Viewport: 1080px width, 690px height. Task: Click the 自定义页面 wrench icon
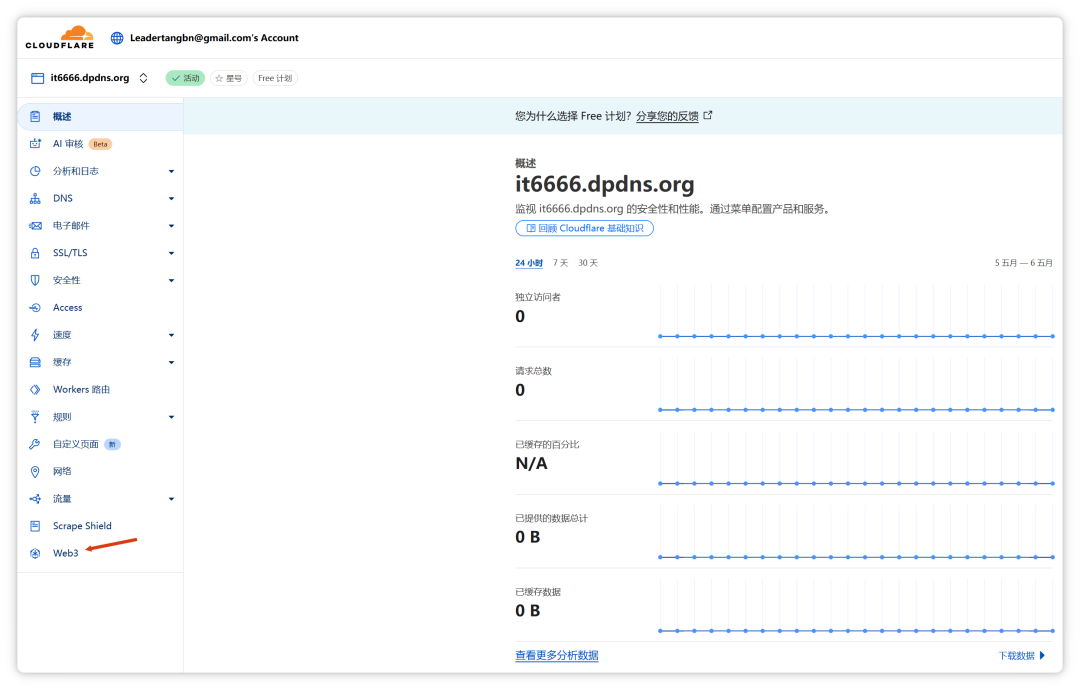(x=35, y=444)
